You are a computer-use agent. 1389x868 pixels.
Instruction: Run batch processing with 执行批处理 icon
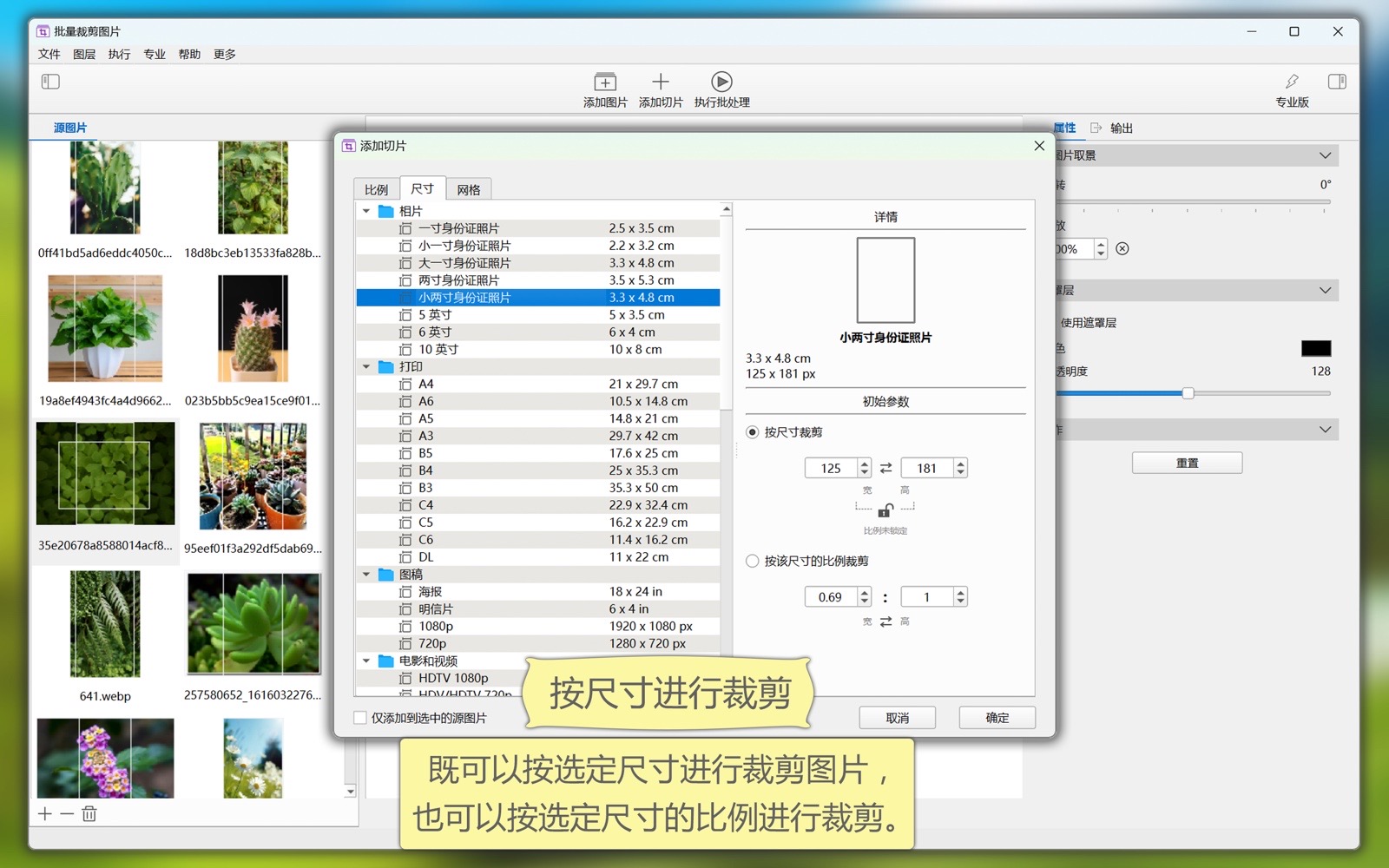coord(721,82)
